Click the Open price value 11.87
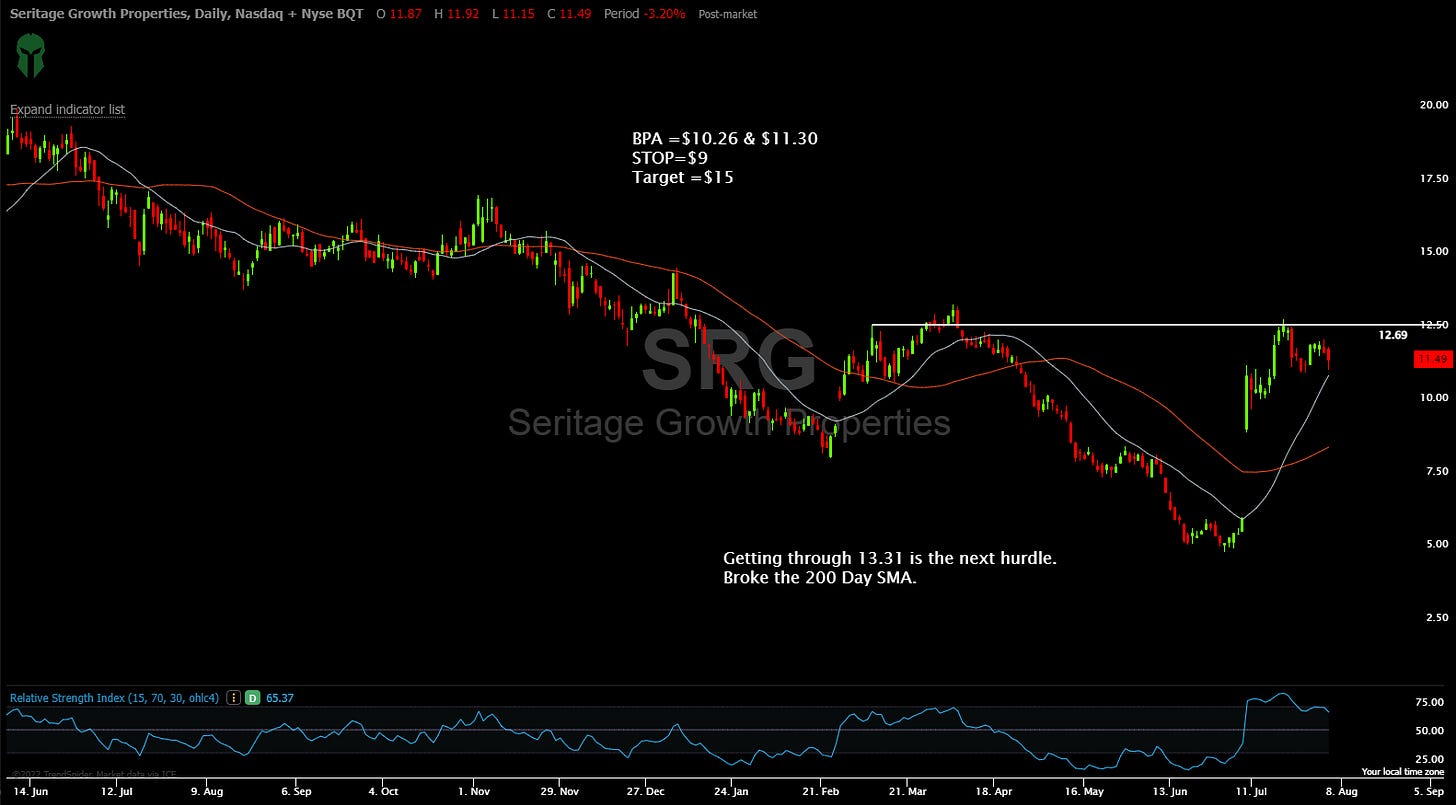This screenshot has height=805, width=1456. click(403, 14)
